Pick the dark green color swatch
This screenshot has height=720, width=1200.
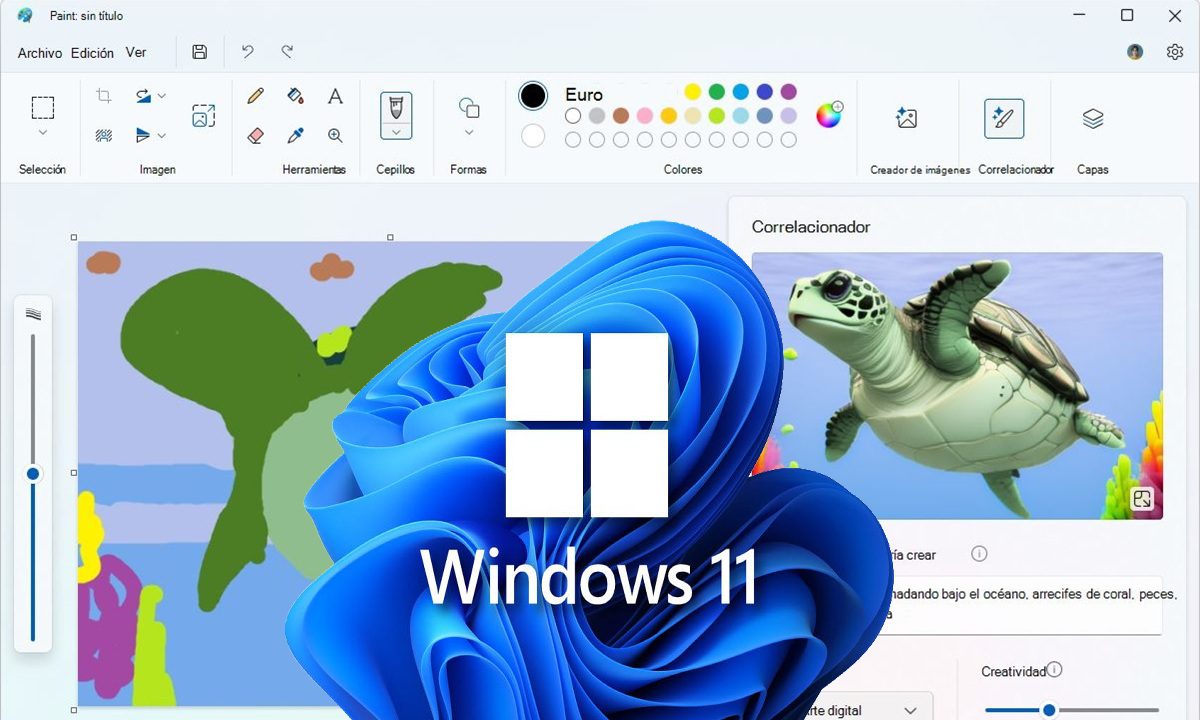pyautogui.click(x=717, y=92)
